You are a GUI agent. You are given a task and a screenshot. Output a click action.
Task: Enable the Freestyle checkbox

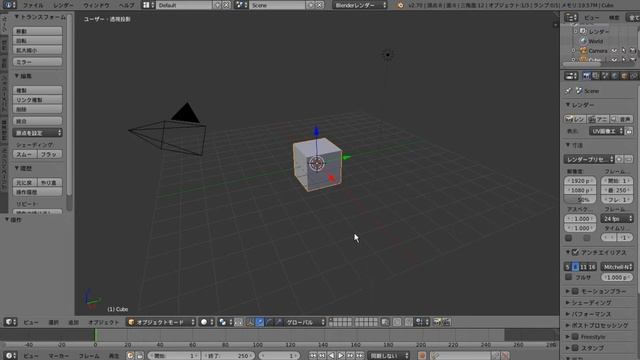[x=575, y=337]
